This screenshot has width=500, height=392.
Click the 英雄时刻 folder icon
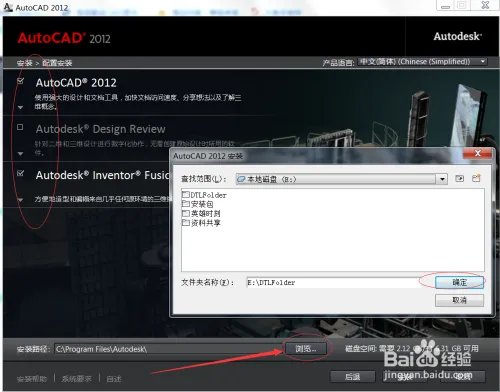(x=186, y=213)
